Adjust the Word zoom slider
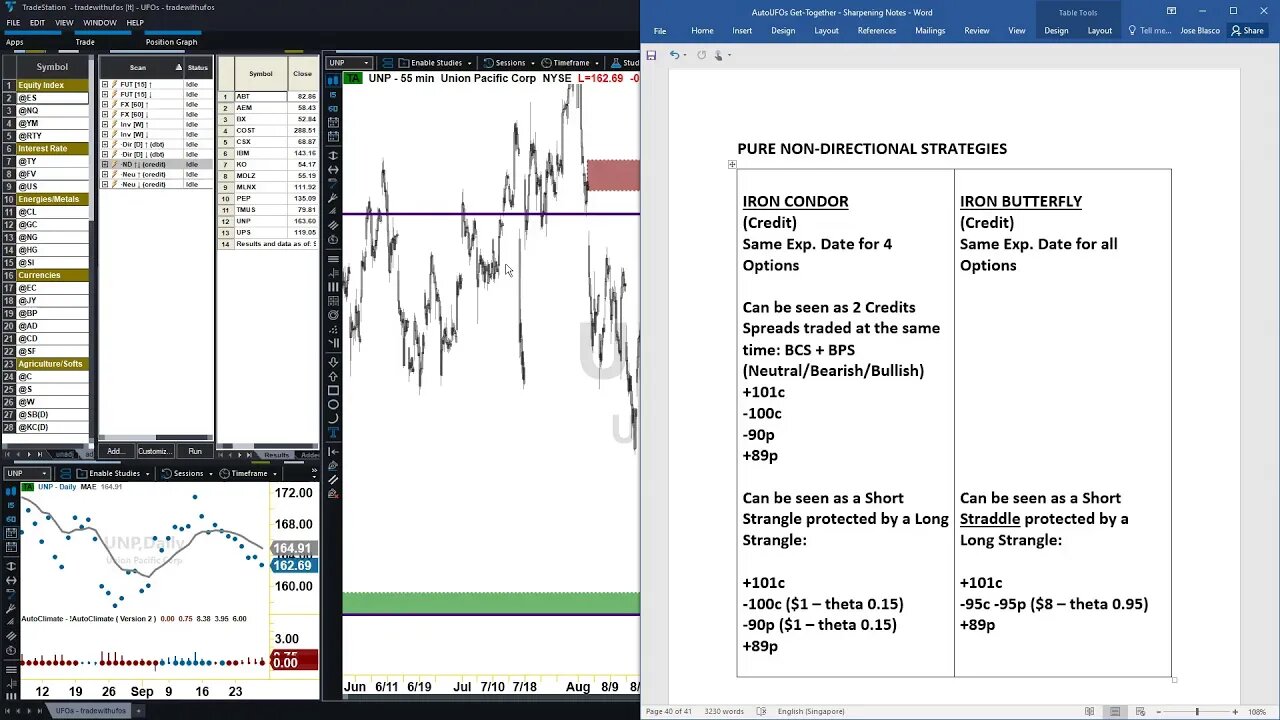Screen dimensions: 1280x720 pyautogui.click(x=1197, y=711)
